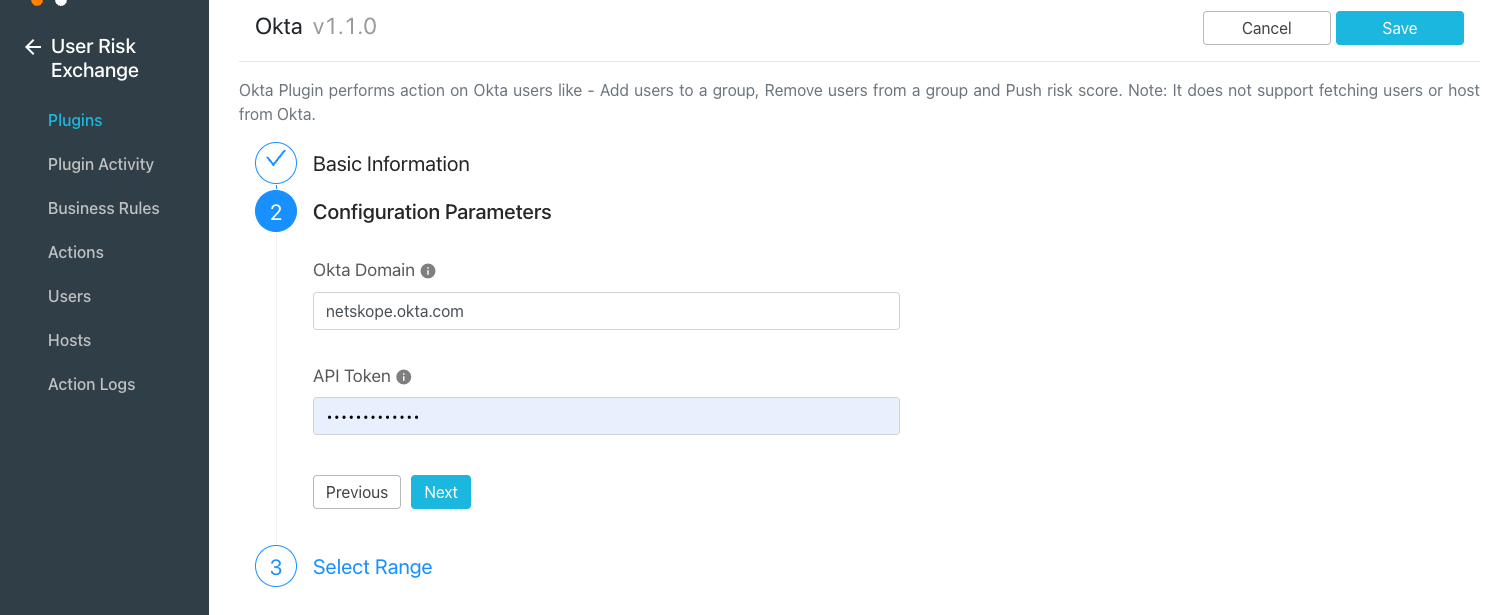This screenshot has width=1498, height=615.
Task: Open the Actions sidebar item
Action: (x=76, y=252)
